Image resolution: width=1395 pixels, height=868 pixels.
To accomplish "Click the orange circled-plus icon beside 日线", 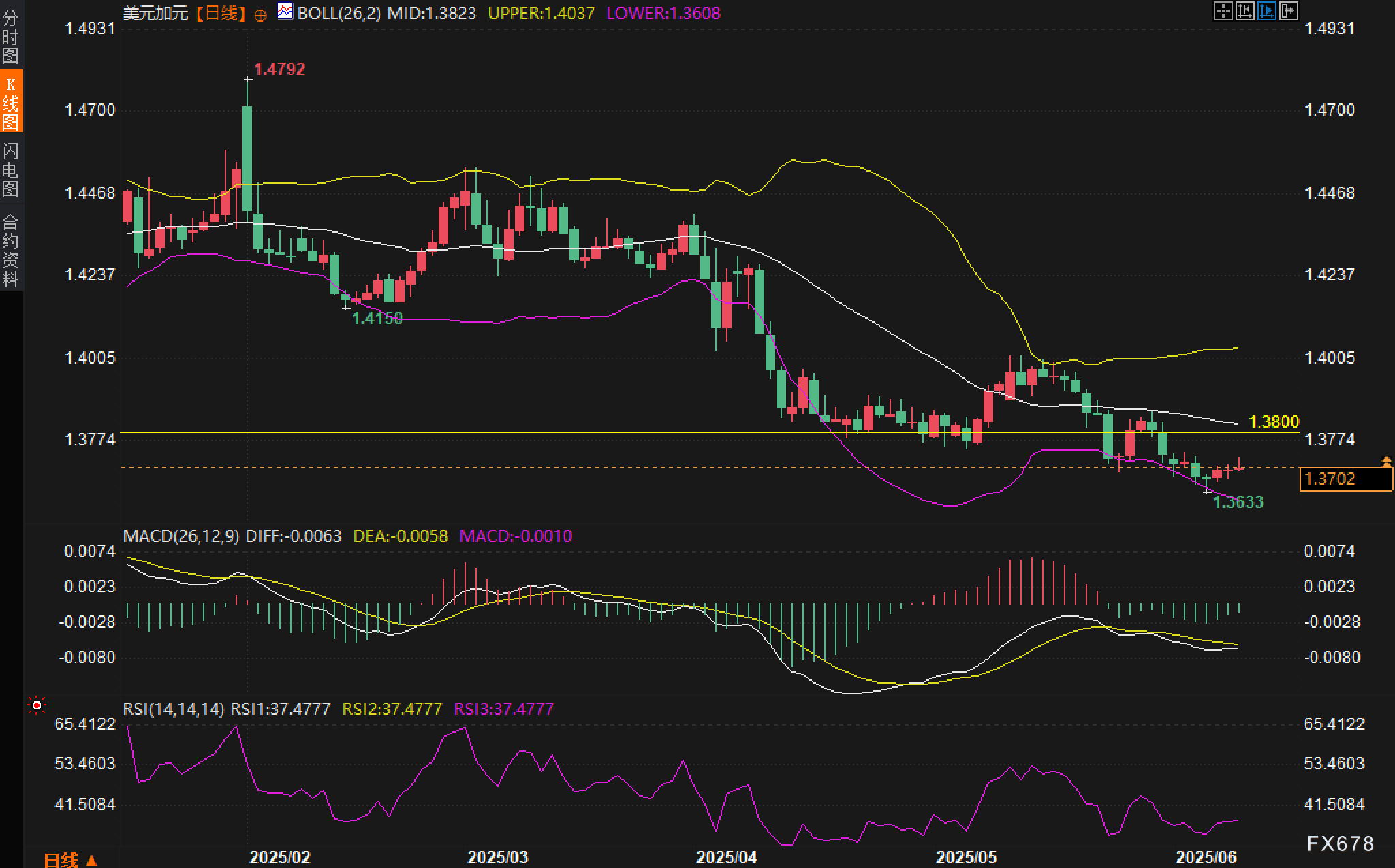I will click(260, 15).
